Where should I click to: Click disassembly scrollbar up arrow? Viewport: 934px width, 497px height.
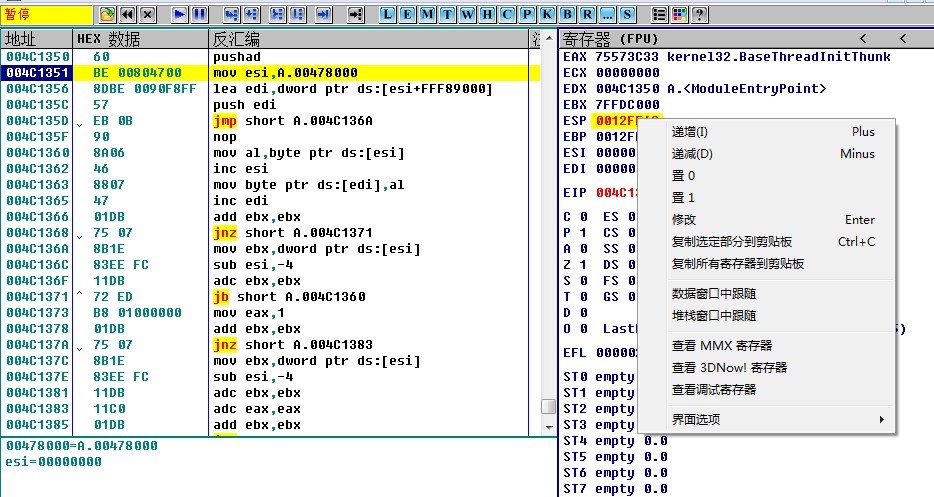(x=549, y=39)
